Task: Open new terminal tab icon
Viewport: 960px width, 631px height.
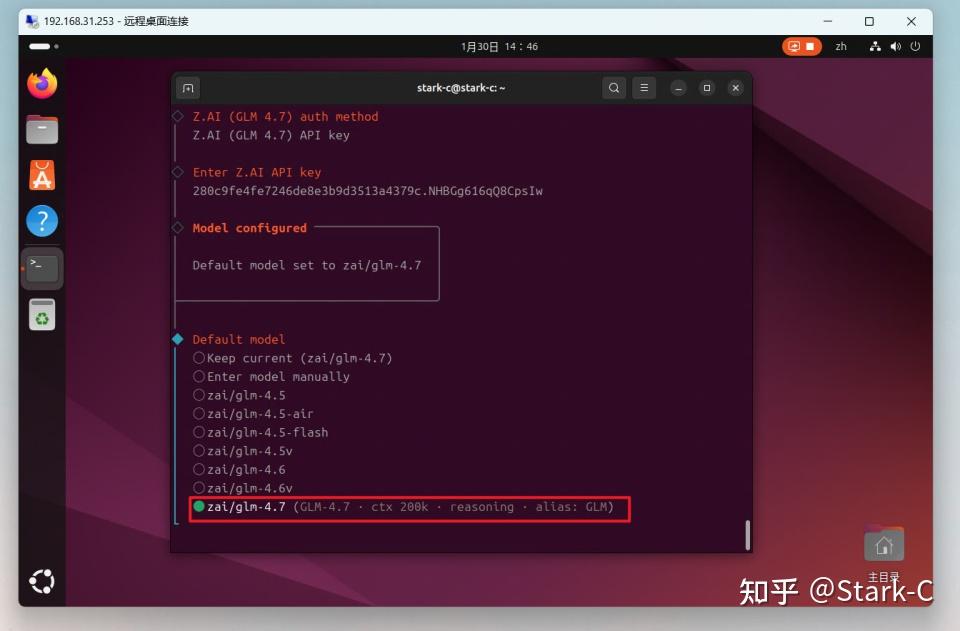Action: pos(188,88)
